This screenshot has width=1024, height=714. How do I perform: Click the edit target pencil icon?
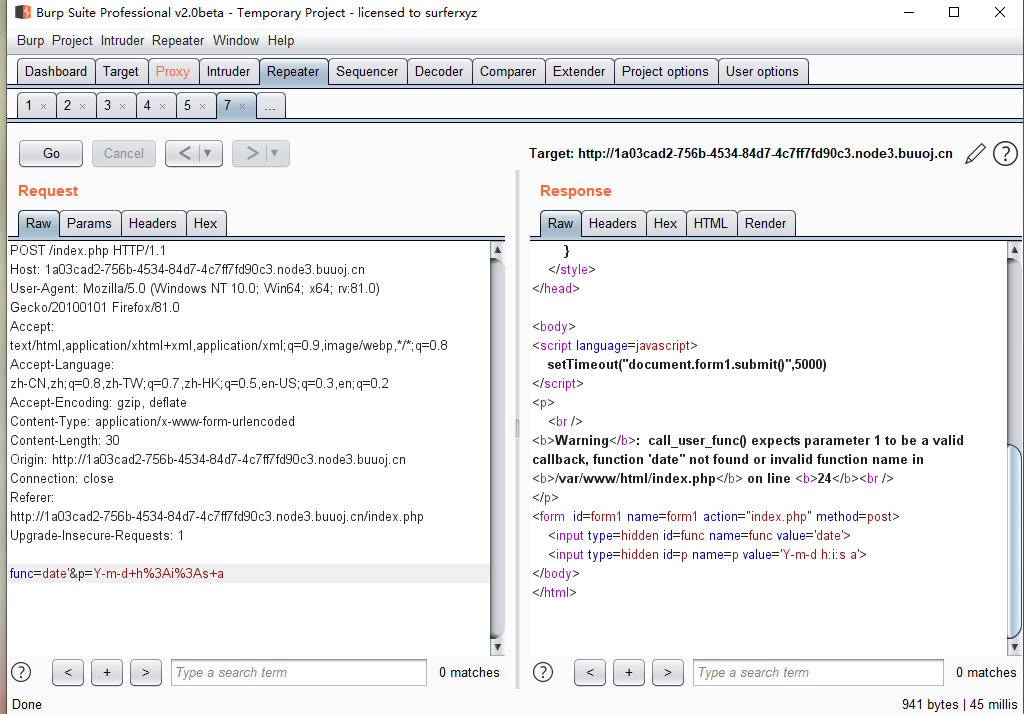[975, 154]
